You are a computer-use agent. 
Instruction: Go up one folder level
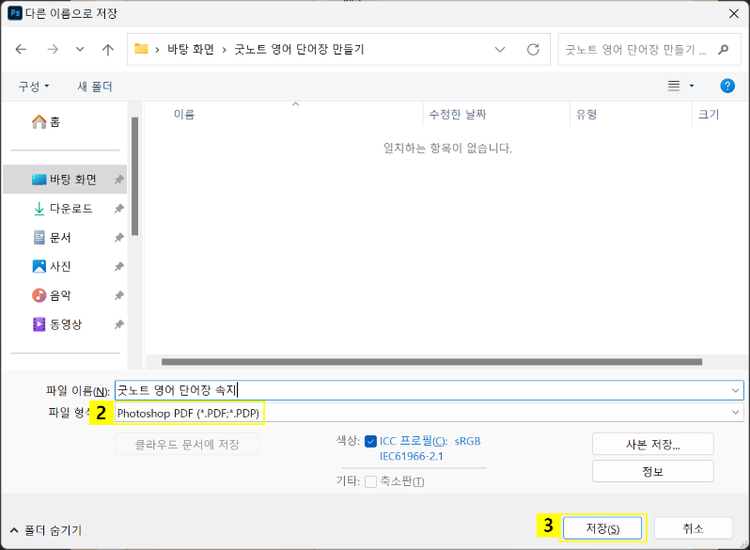pyautogui.click(x=108, y=49)
